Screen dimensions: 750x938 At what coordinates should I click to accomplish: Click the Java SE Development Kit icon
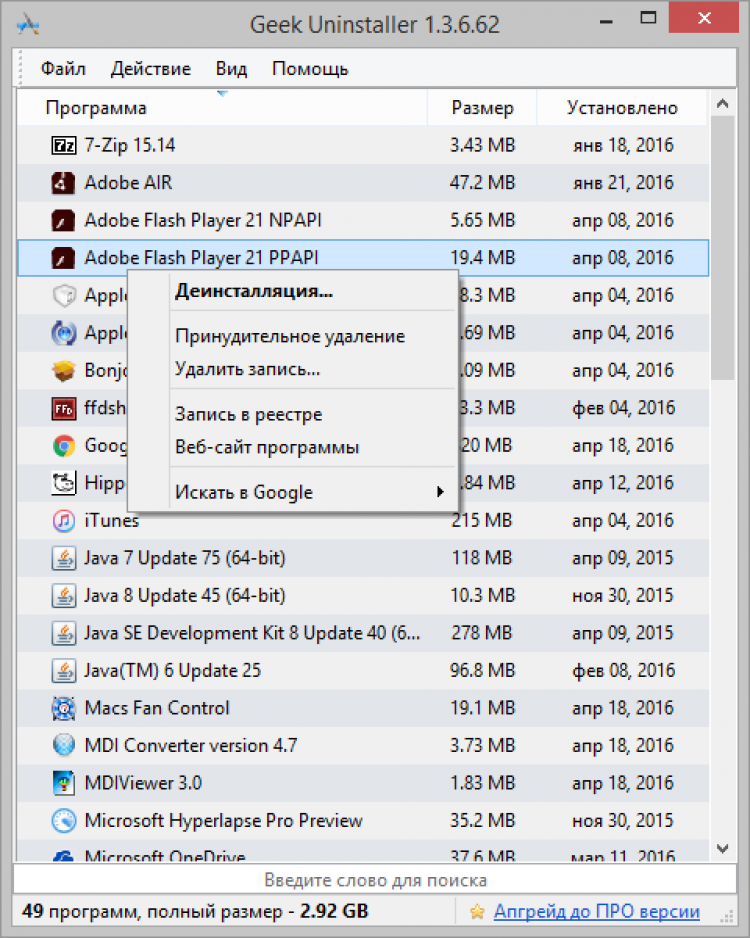63,634
